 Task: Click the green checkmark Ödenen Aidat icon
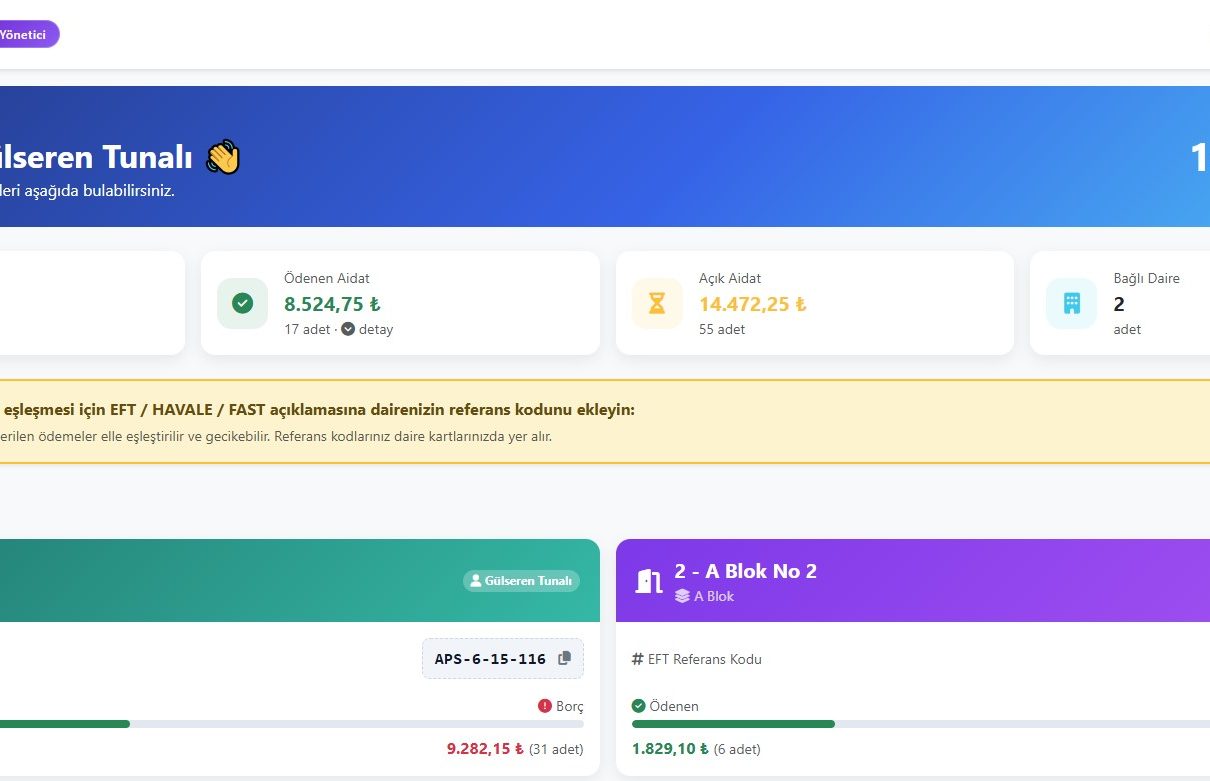click(242, 303)
